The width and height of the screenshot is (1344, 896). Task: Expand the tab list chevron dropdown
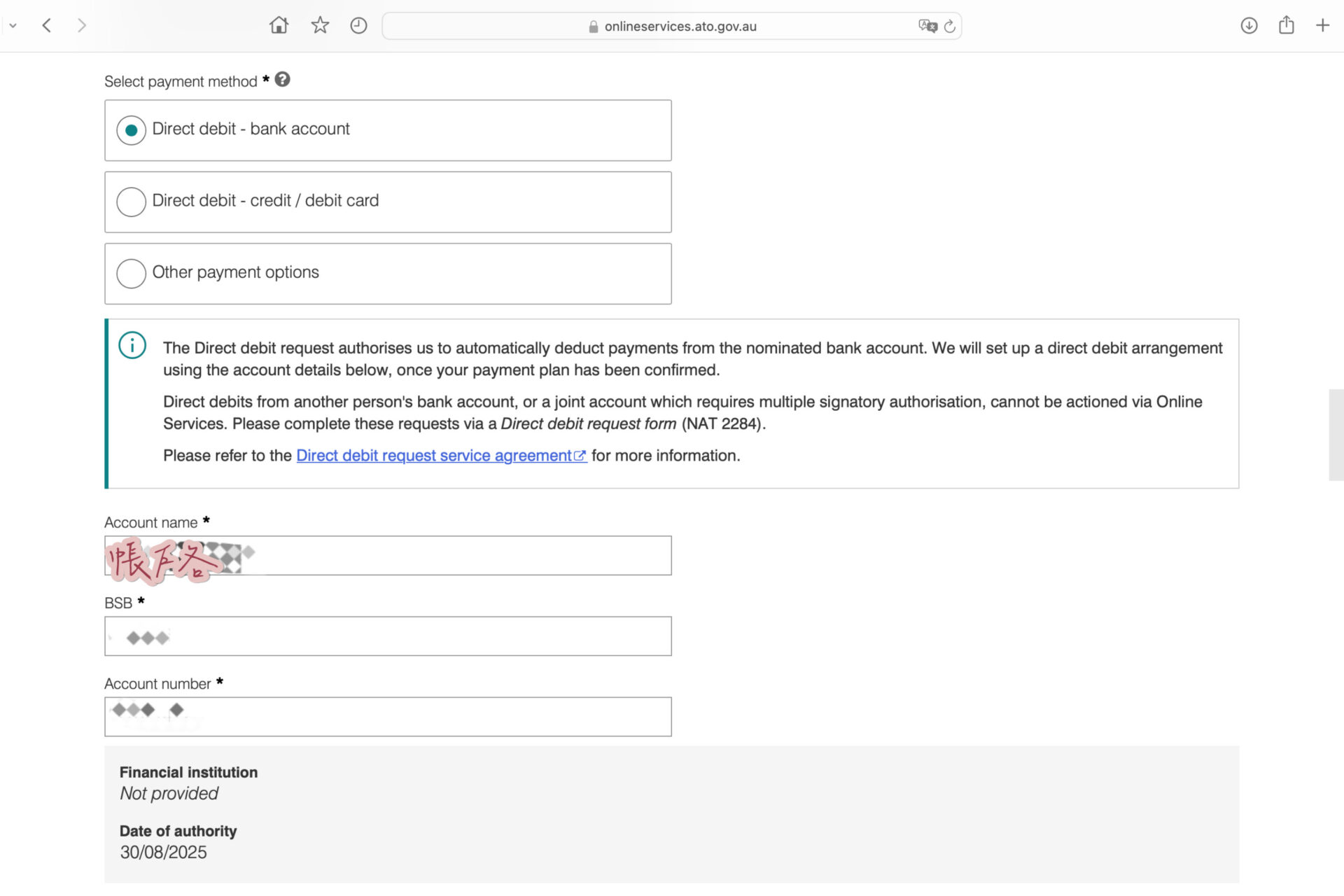pos(13,26)
